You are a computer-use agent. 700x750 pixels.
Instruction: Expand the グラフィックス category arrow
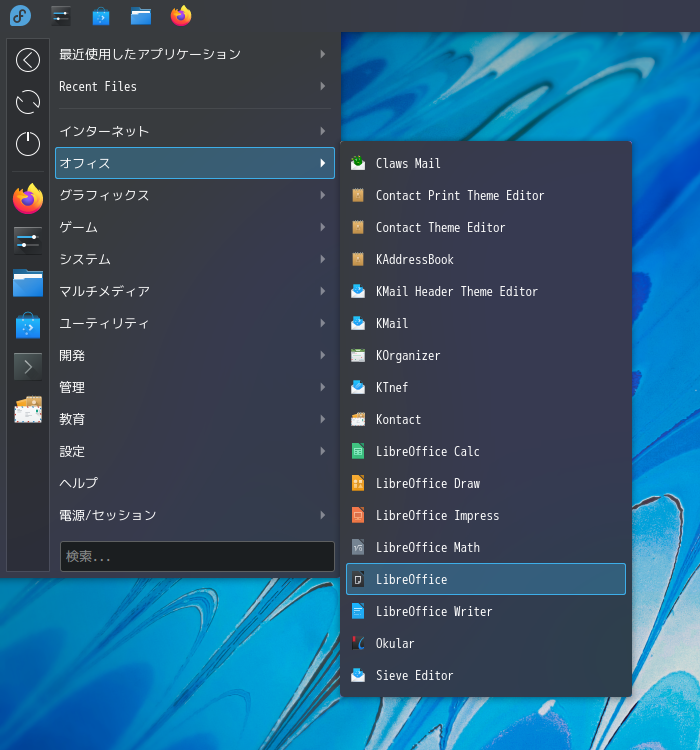323,195
